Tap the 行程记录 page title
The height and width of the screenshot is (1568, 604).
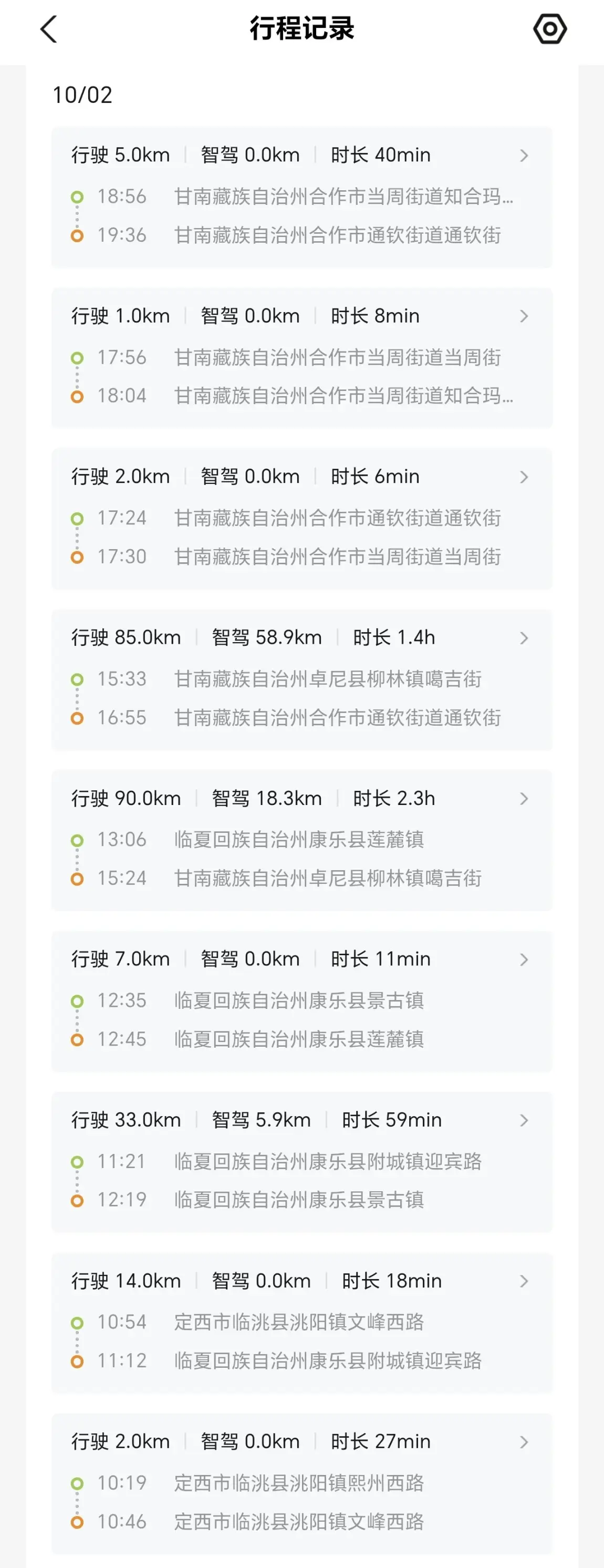[x=301, y=28]
